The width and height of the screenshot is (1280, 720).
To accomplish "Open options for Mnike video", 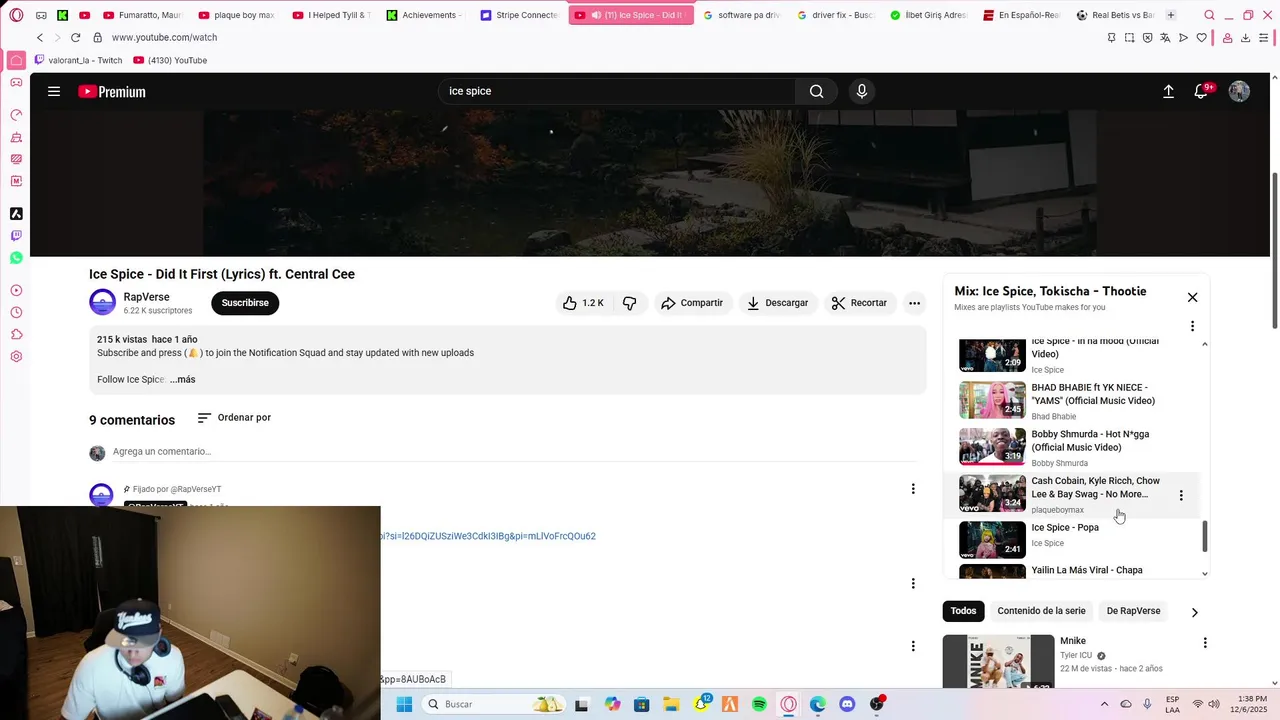I will pos(1205,643).
